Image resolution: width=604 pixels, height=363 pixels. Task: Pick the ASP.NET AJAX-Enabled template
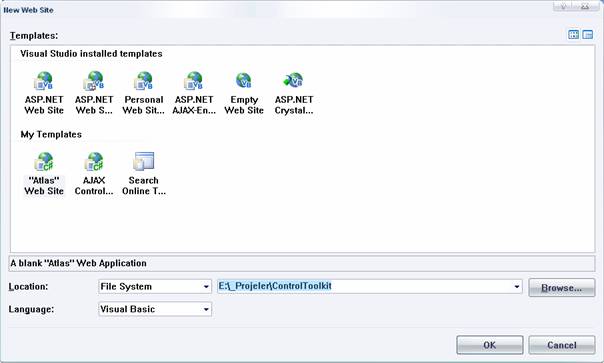pyautogui.click(x=194, y=93)
